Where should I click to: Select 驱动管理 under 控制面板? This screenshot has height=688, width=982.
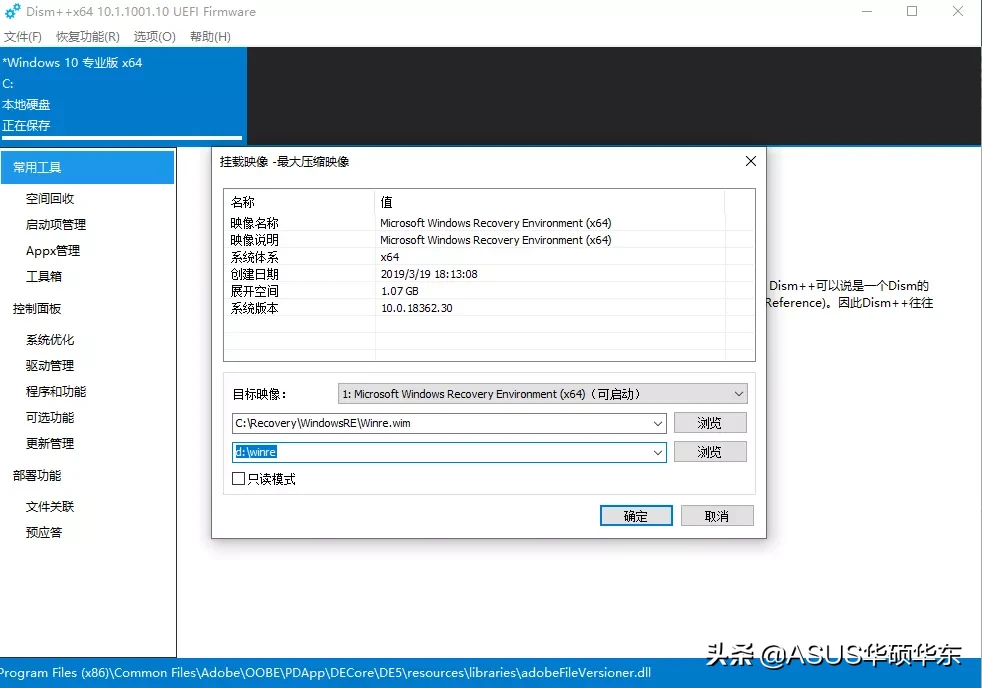tap(48, 364)
